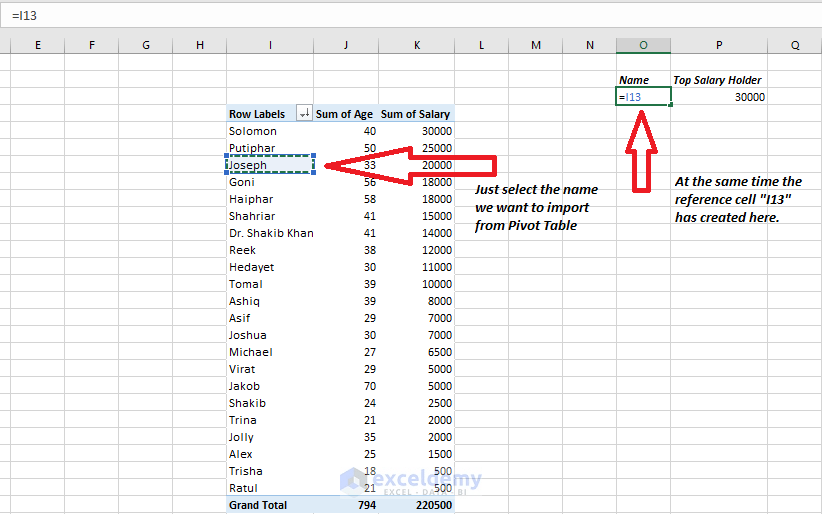The image size is (822, 514).
Task: Select column H header
Action: [x=200, y=45]
